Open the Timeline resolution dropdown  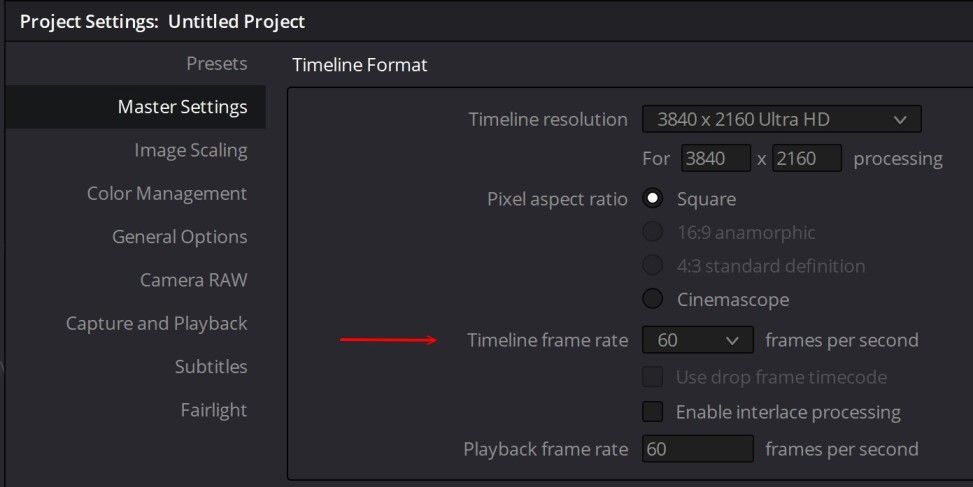tap(781, 120)
